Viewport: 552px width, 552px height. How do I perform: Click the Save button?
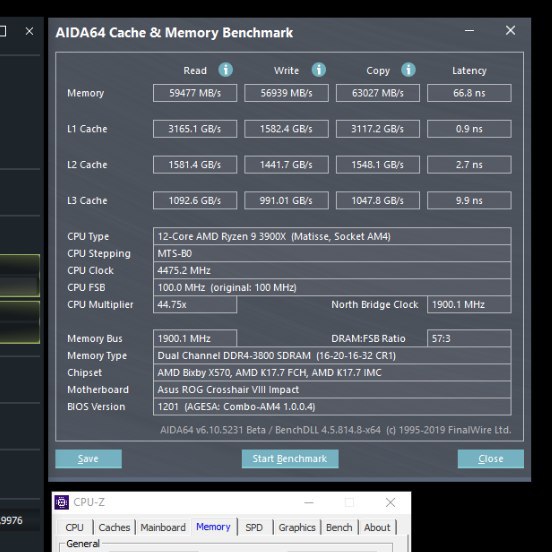coord(88,459)
